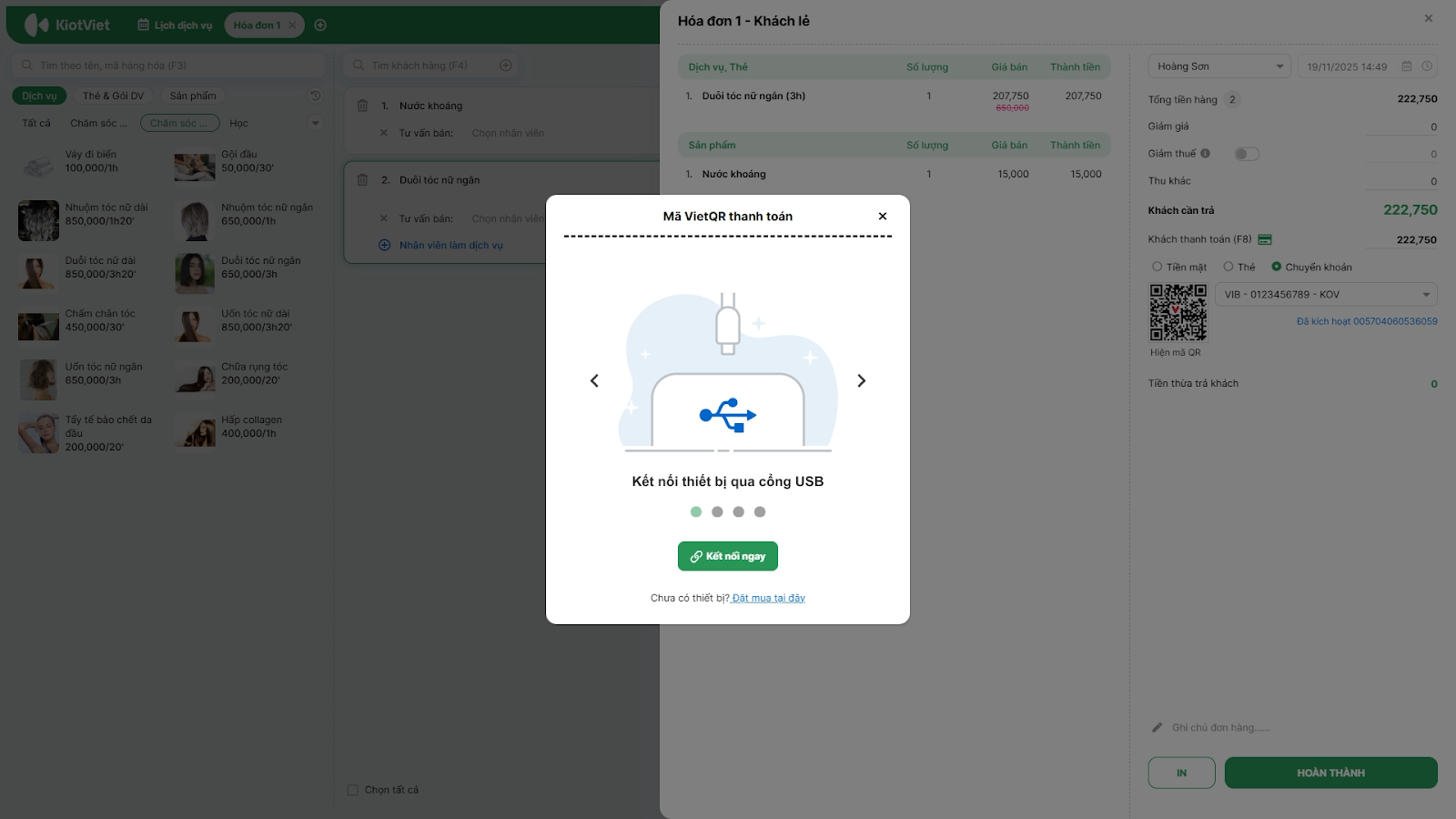The height and width of the screenshot is (819, 1456).
Task: Close the Mã VietQR thanh toán dialog
Action: tap(882, 216)
